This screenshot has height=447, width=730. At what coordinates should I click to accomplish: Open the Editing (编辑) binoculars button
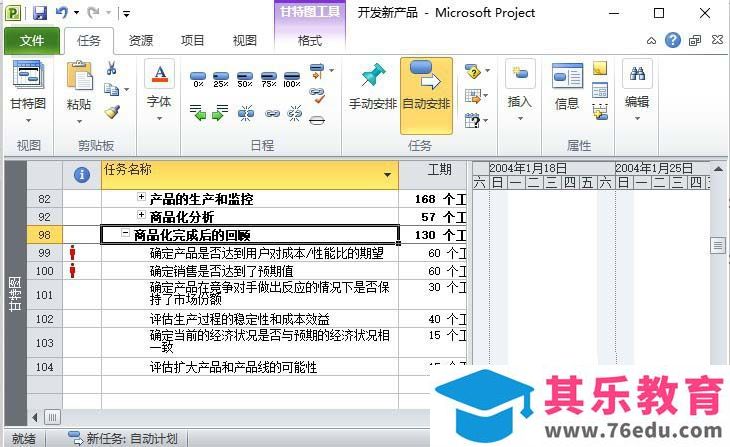637,90
